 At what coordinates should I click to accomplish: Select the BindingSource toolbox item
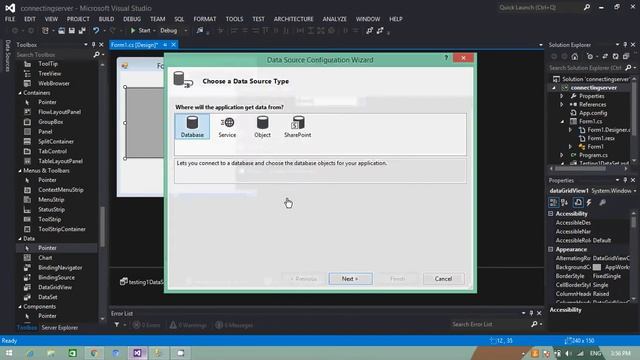[x=57, y=278]
